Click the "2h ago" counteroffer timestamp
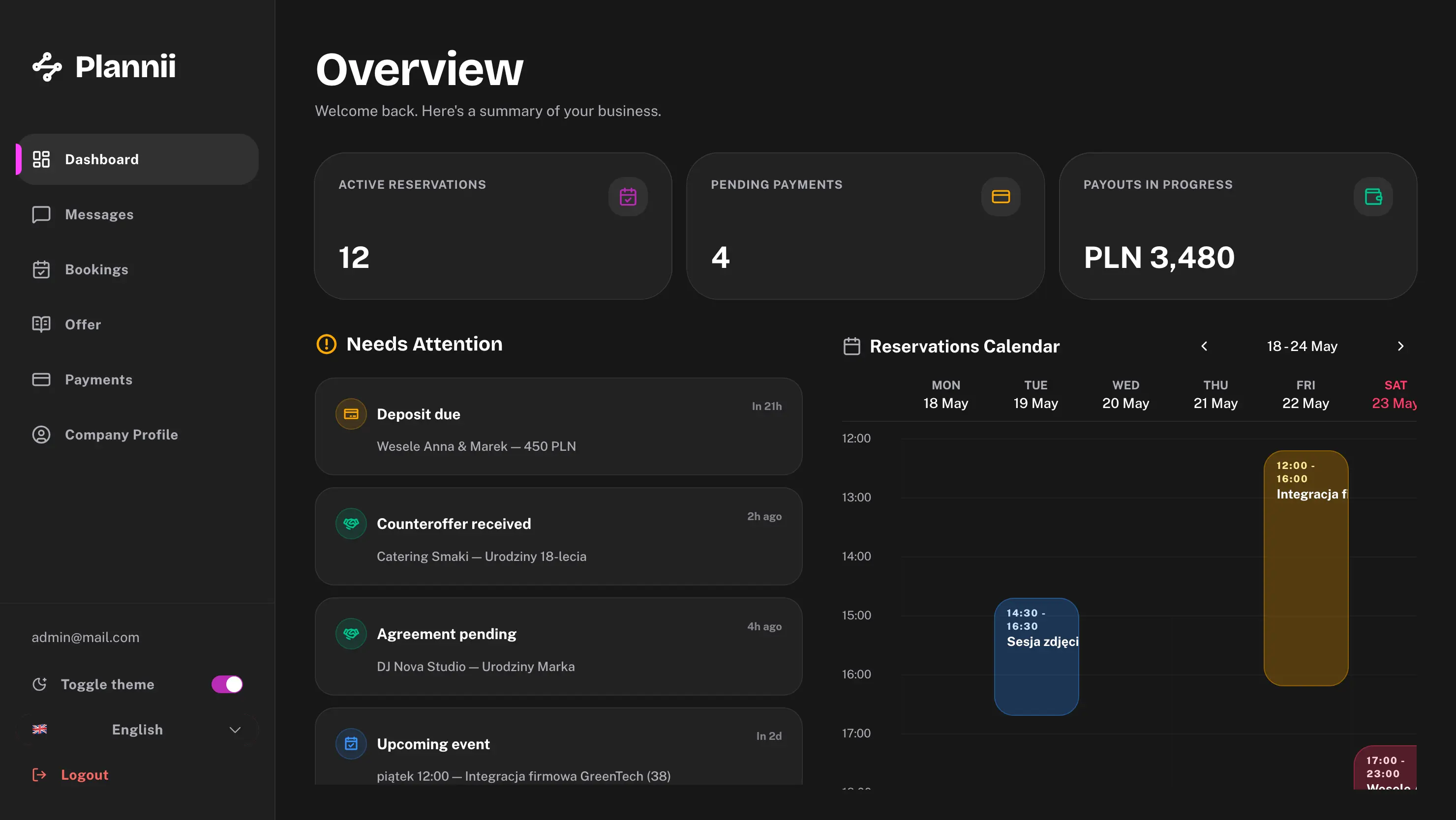This screenshot has width=1456, height=820. [765, 516]
